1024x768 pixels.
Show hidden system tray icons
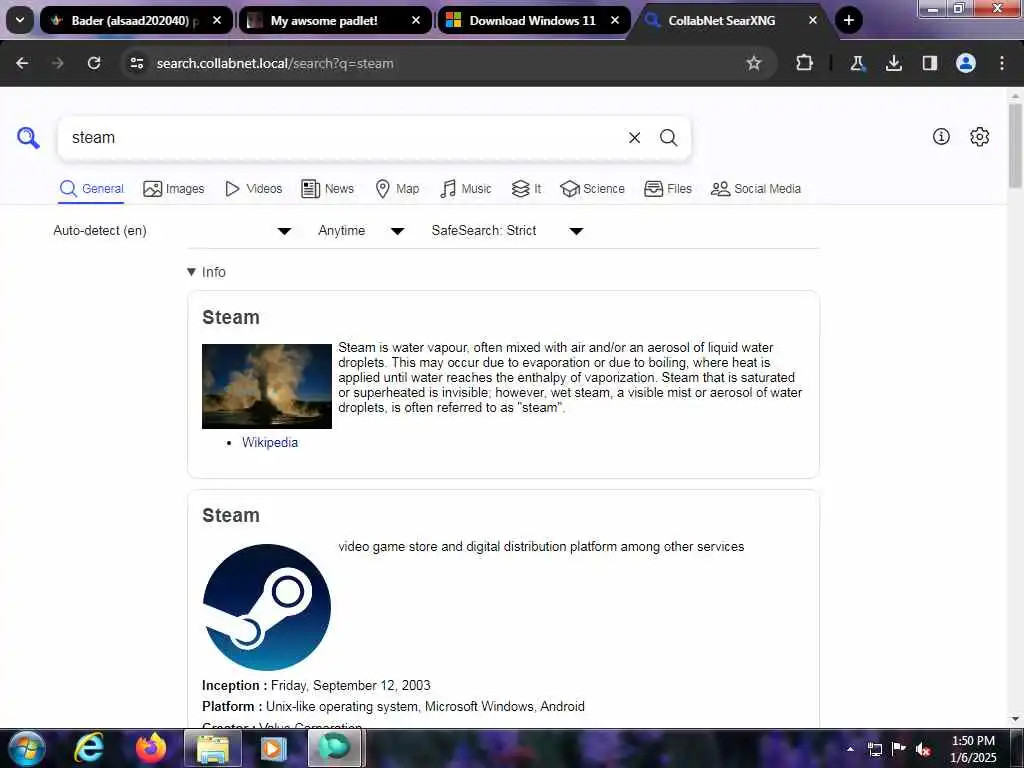850,749
